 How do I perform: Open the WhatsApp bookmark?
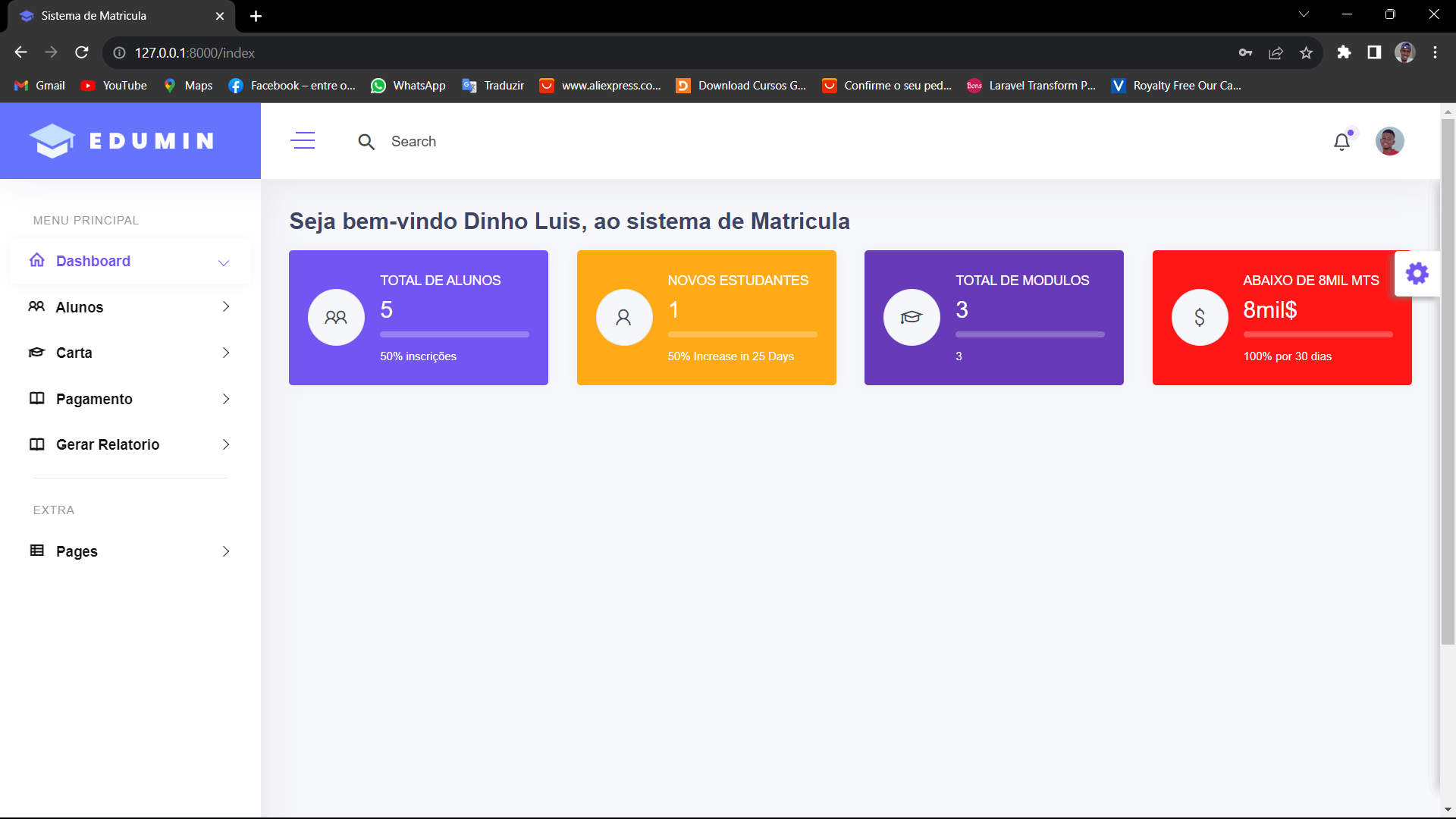pos(408,86)
